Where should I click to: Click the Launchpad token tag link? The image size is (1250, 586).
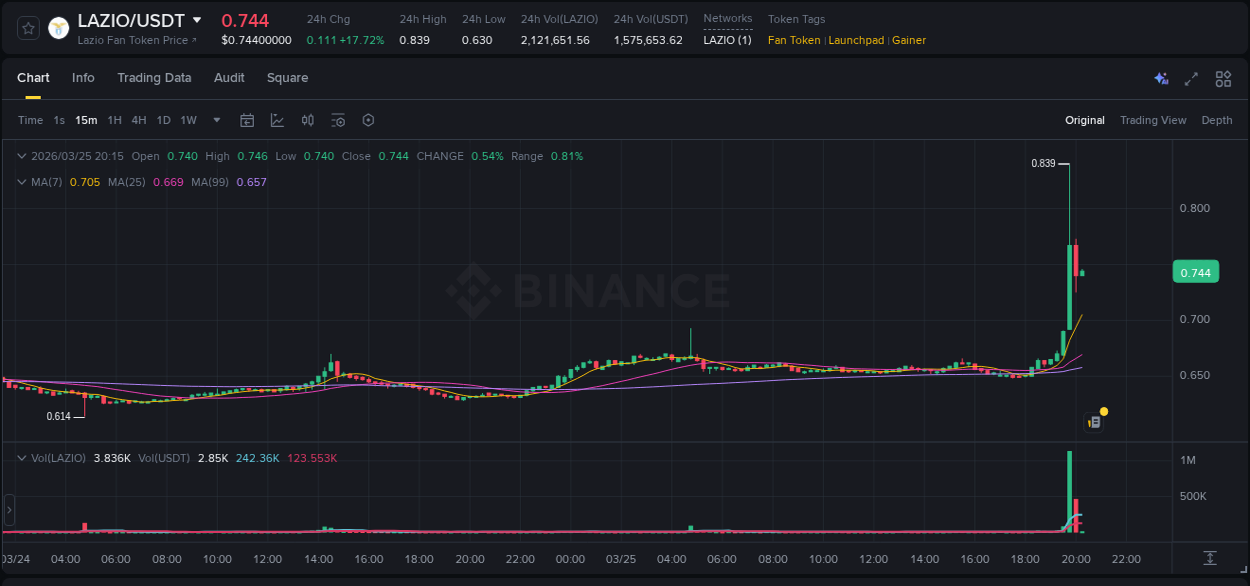click(856, 40)
